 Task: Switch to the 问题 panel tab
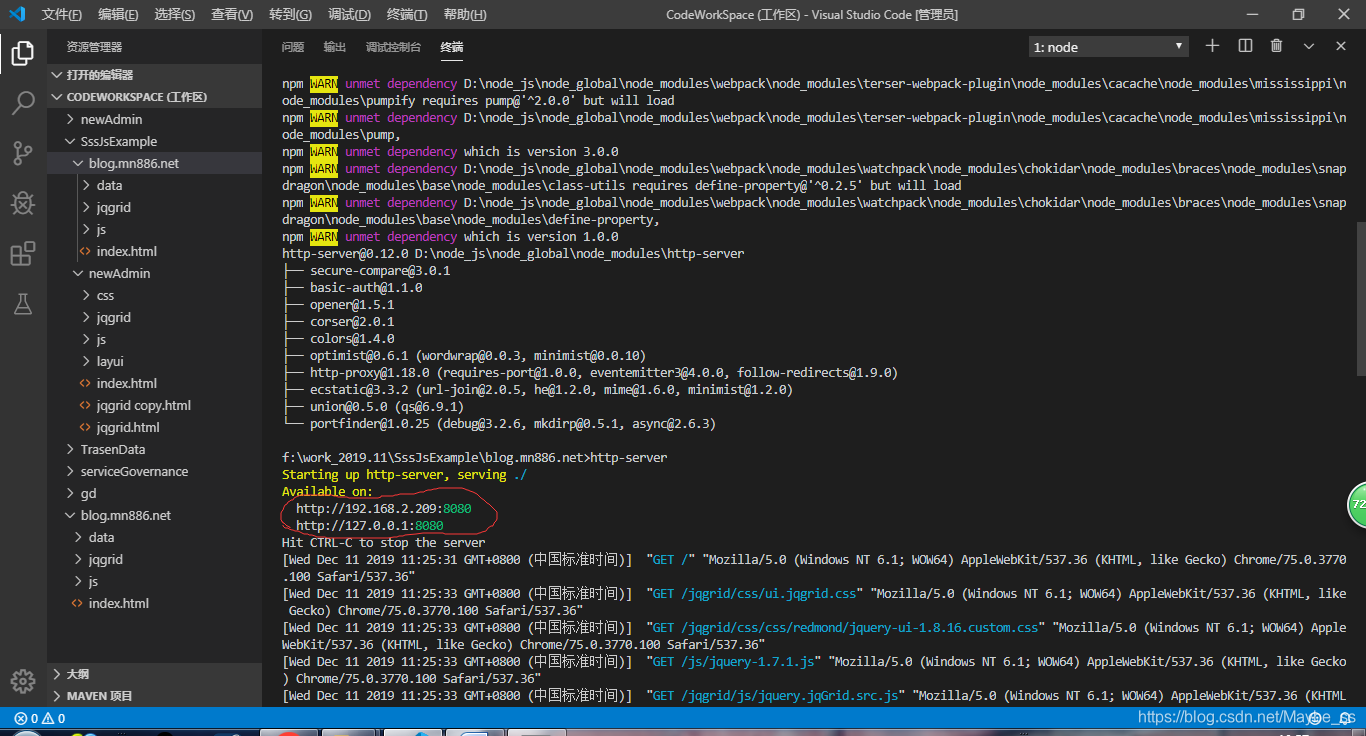coord(293,47)
